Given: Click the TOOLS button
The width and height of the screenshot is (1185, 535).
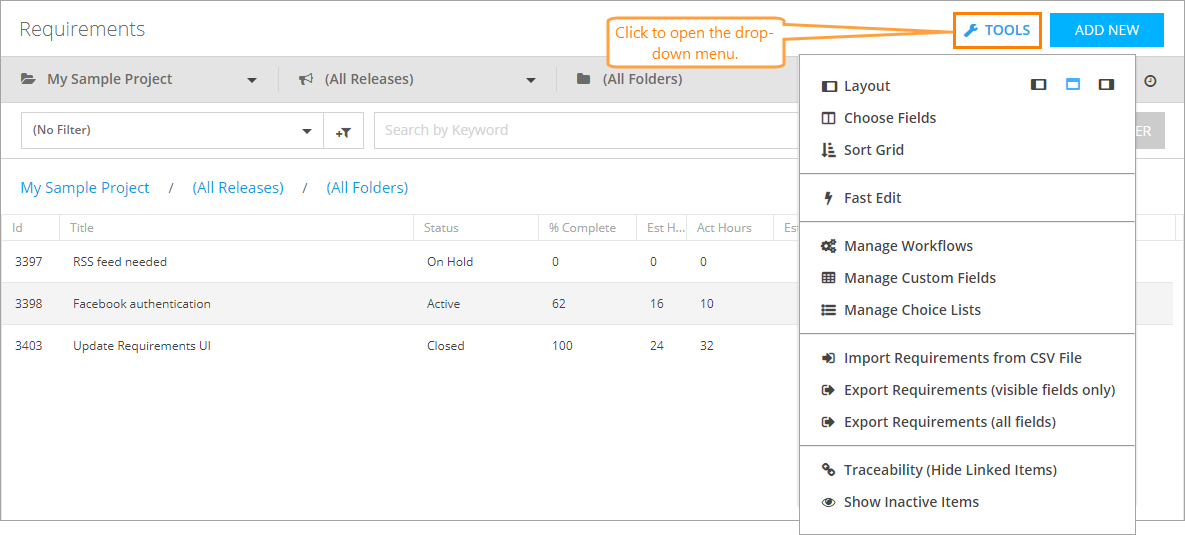Looking at the screenshot, I should coord(997,30).
